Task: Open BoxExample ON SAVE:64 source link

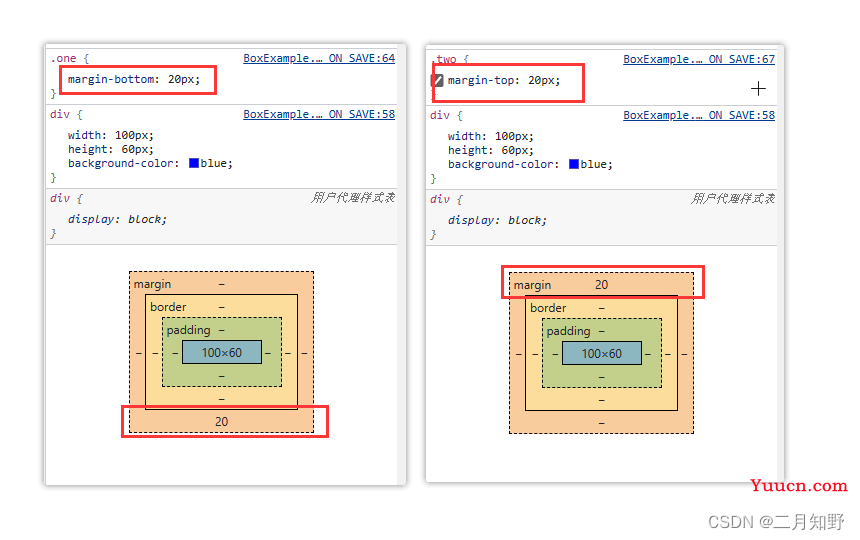Action: click(x=319, y=58)
